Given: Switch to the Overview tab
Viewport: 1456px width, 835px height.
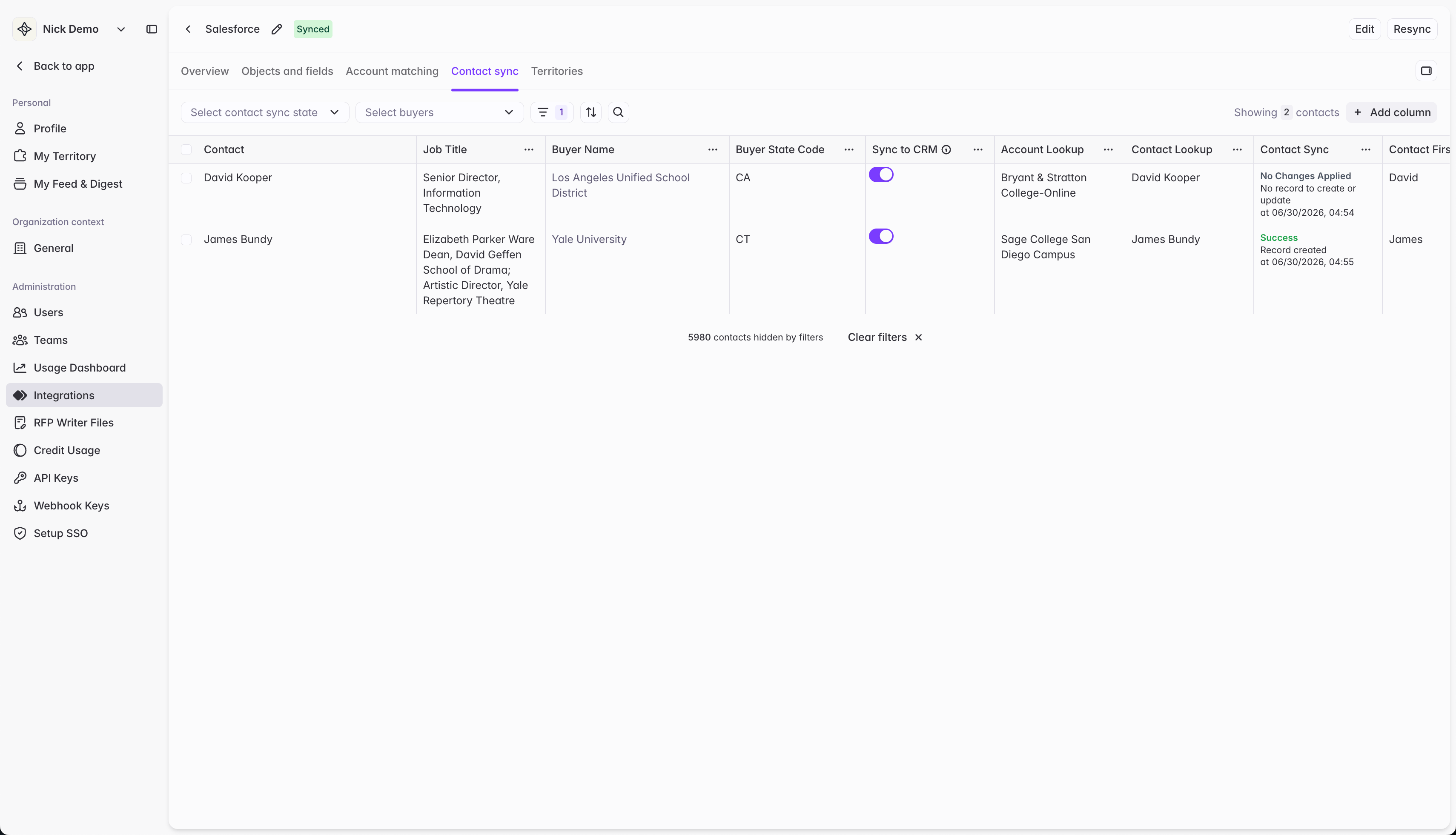Looking at the screenshot, I should (x=205, y=71).
